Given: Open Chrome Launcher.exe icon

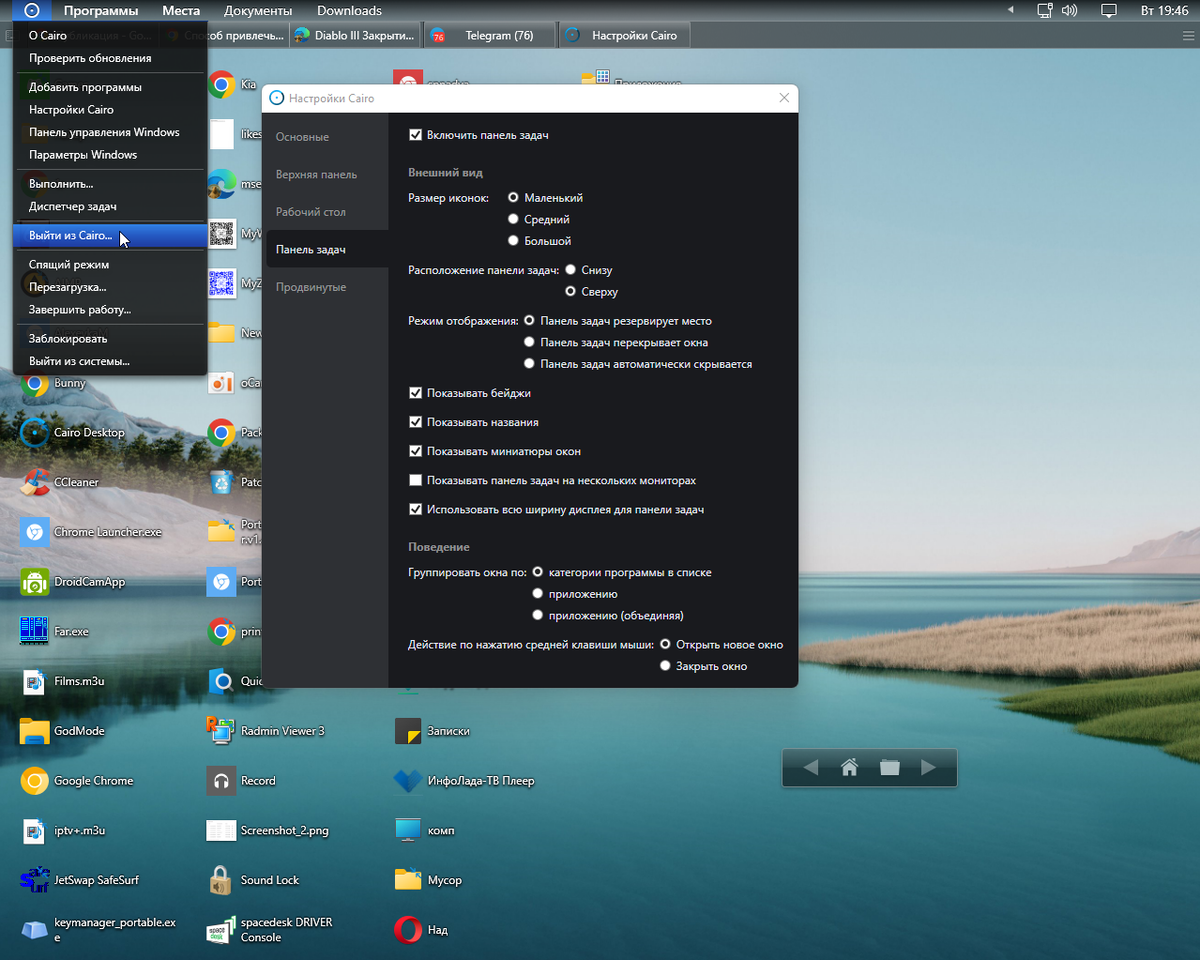Looking at the screenshot, I should coord(35,532).
